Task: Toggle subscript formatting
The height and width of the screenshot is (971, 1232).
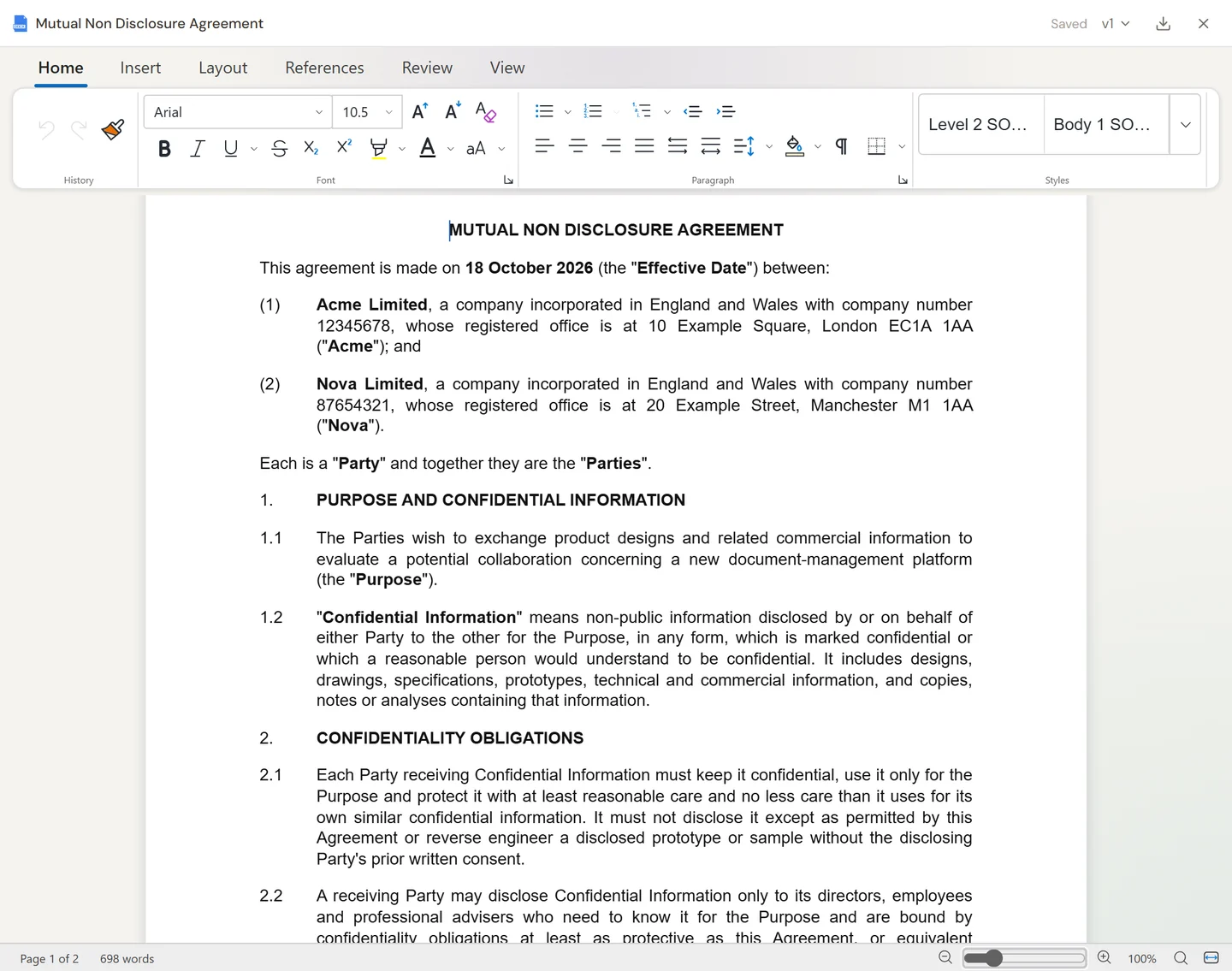Action: pyautogui.click(x=311, y=149)
